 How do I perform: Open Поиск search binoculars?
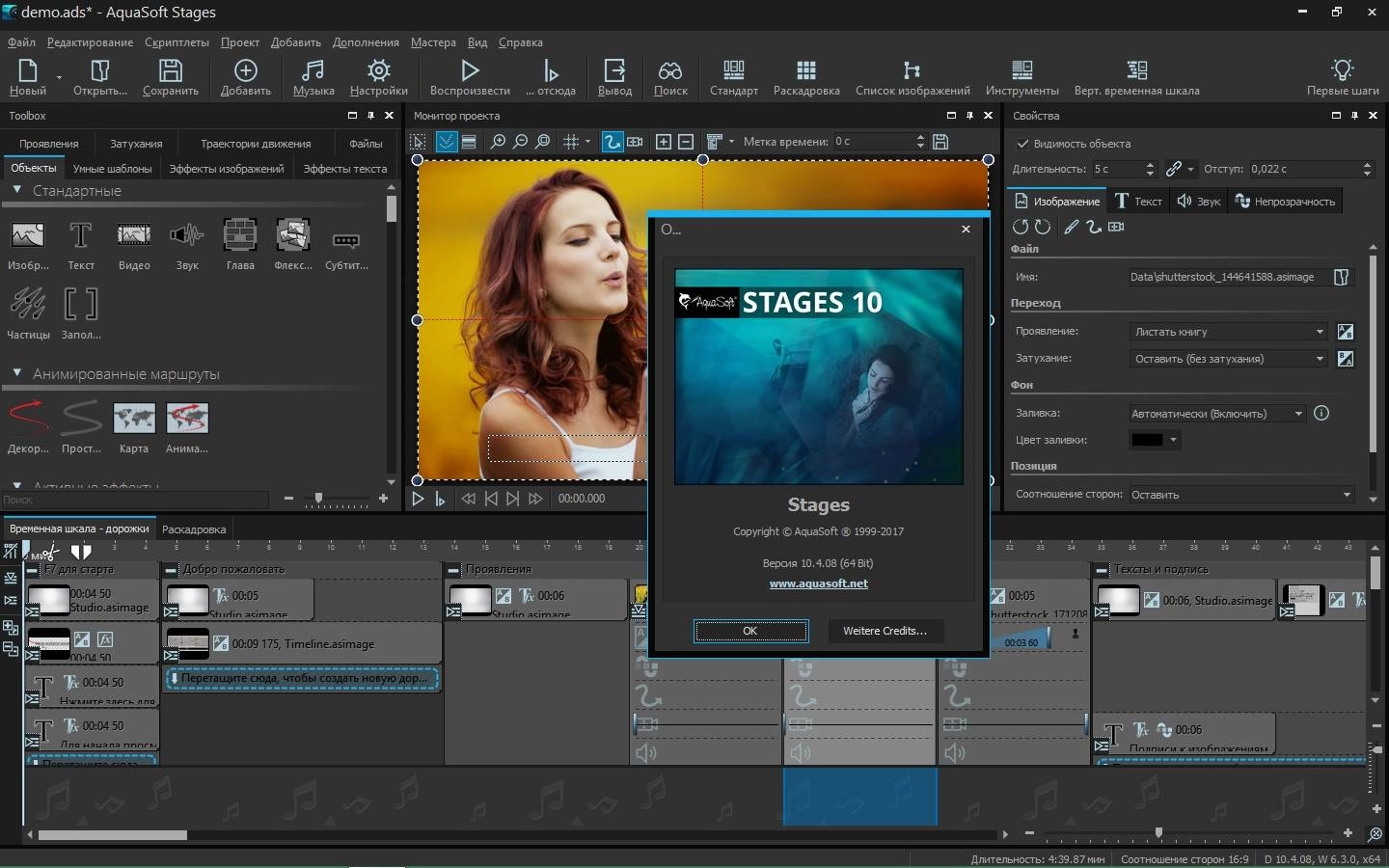tap(670, 76)
